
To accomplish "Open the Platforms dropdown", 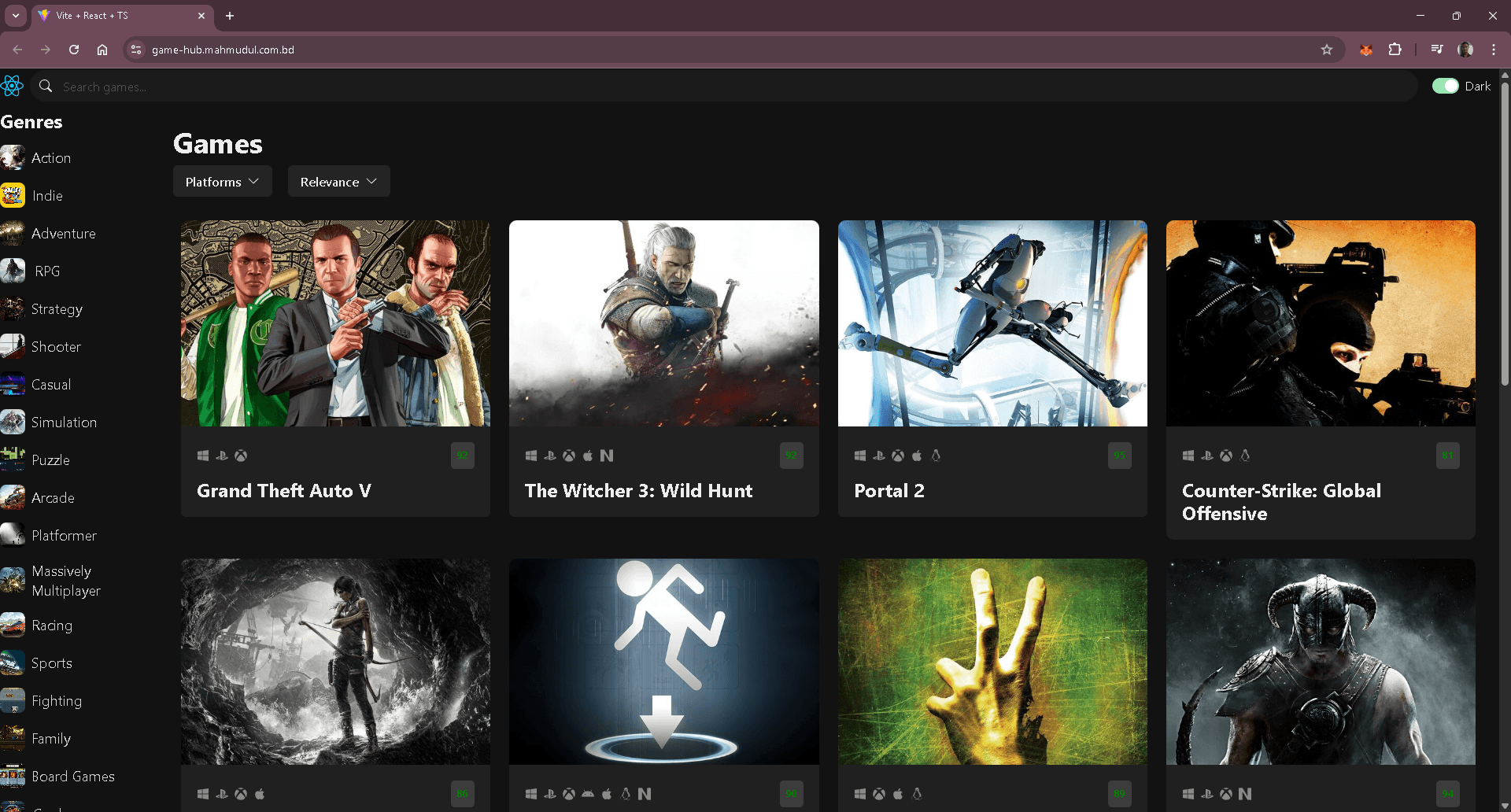I will point(222,181).
